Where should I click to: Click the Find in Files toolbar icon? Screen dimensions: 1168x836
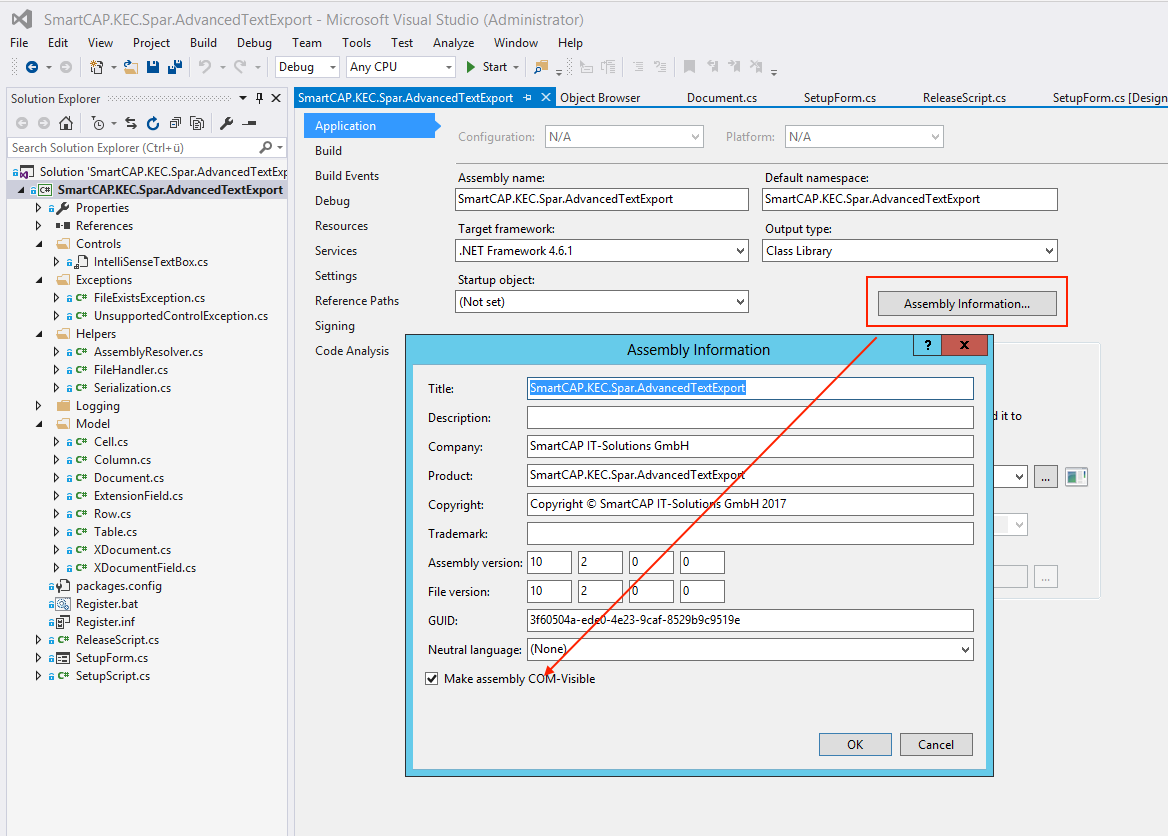[542, 67]
